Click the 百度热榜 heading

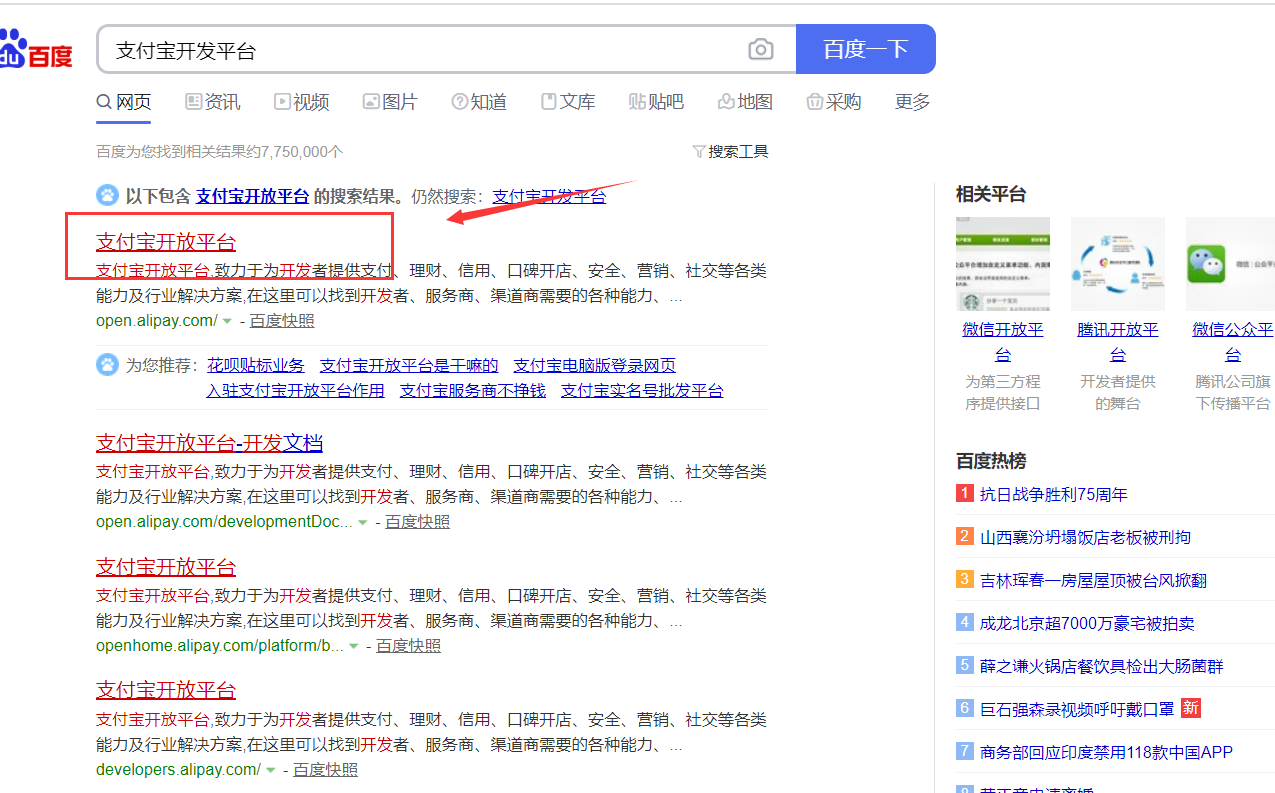[x=991, y=461]
